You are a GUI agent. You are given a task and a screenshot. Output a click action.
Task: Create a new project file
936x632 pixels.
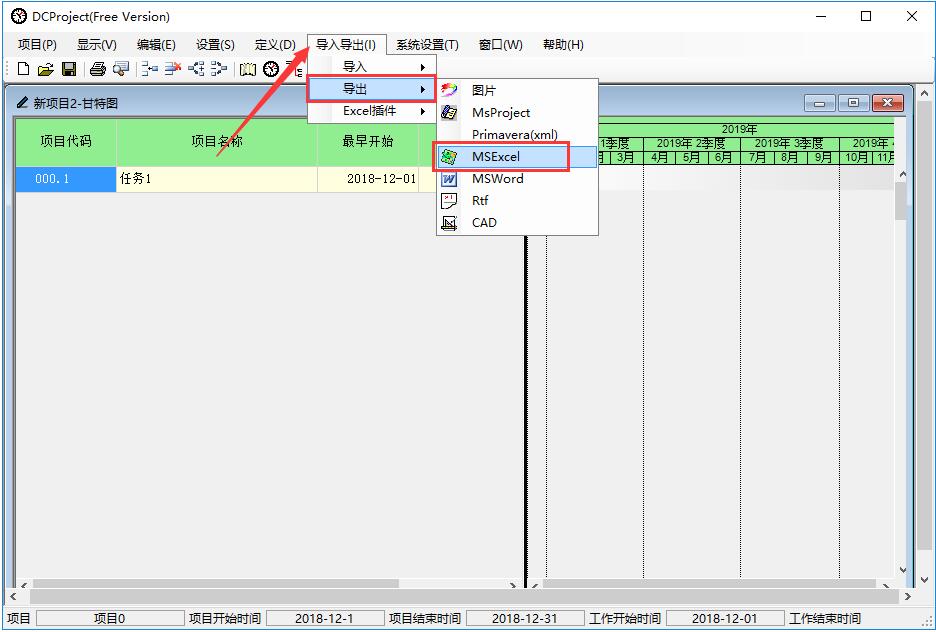(x=22, y=68)
